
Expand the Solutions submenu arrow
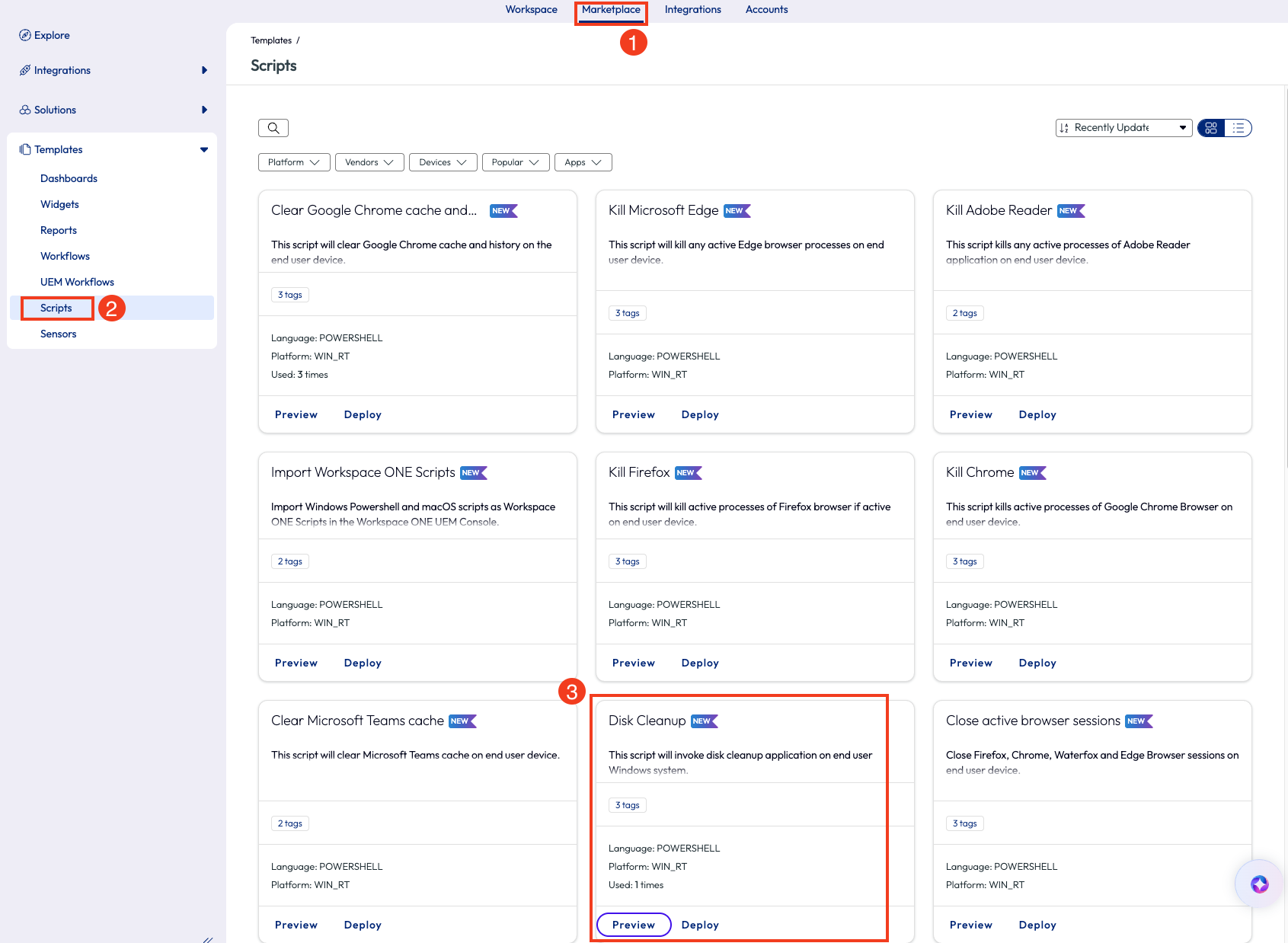(x=204, y=110)
